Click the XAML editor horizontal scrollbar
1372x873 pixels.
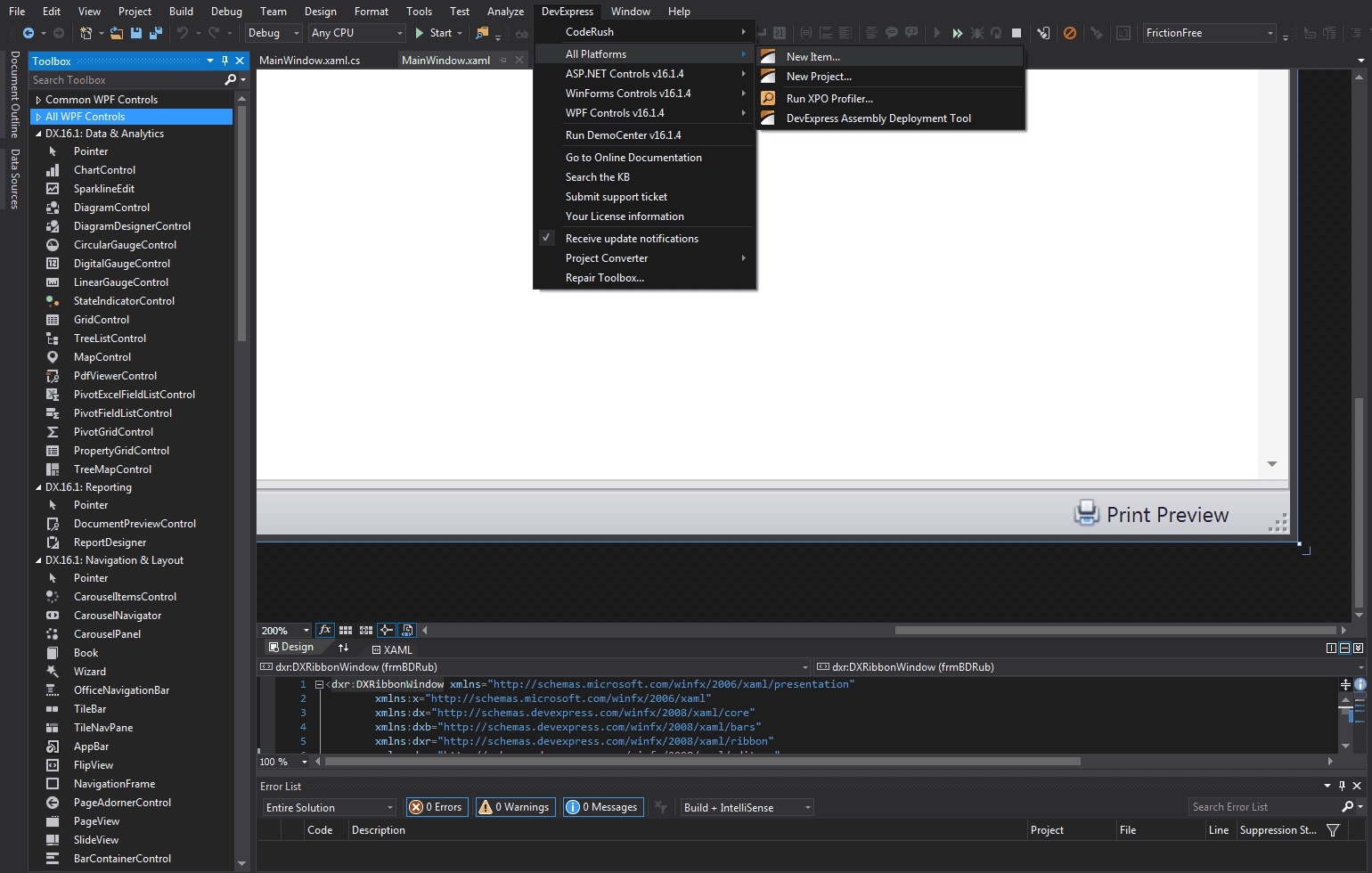click(703, 762)
